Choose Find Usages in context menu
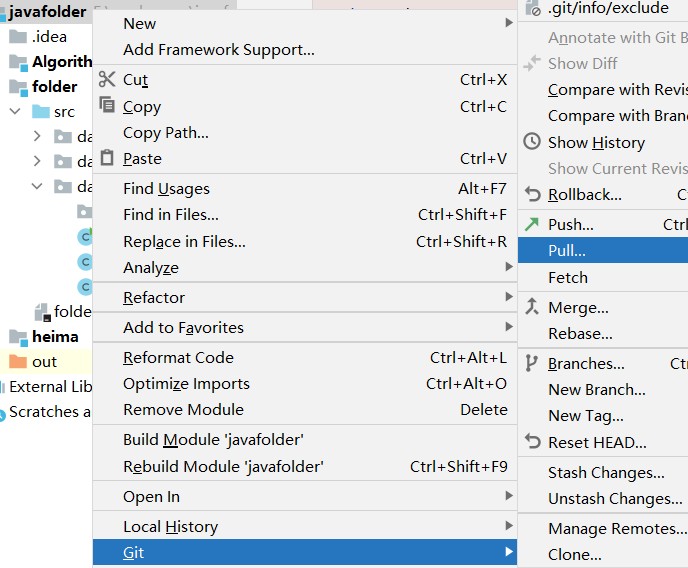Screen dimensions: 688x568 (x=166, y=188)
